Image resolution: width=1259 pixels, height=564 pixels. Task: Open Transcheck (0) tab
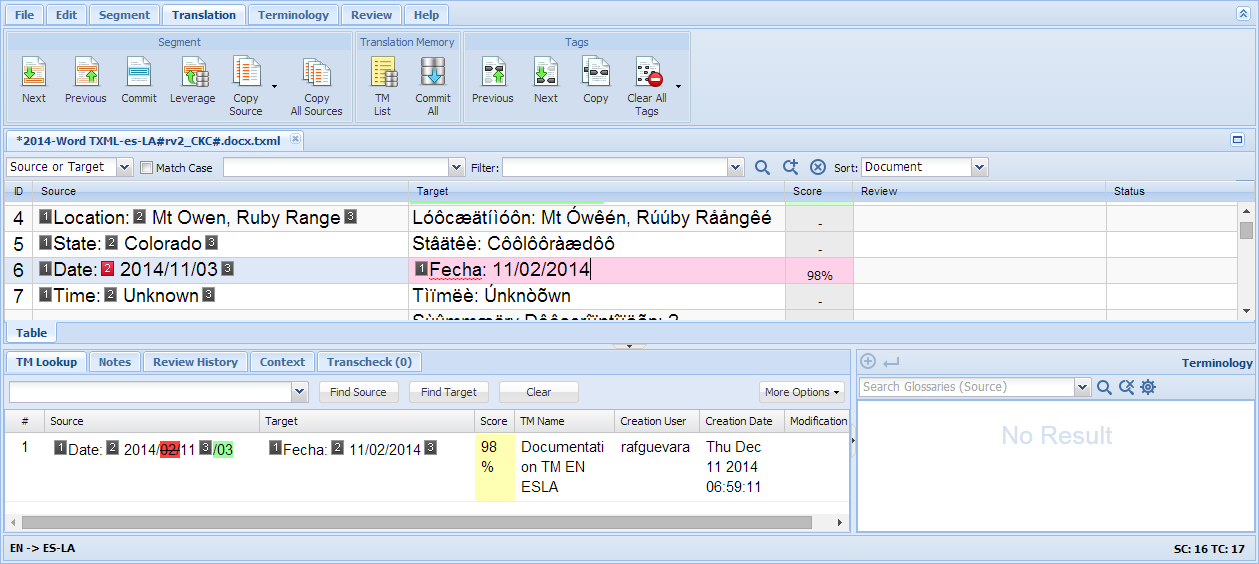click(x=369, y=362)
